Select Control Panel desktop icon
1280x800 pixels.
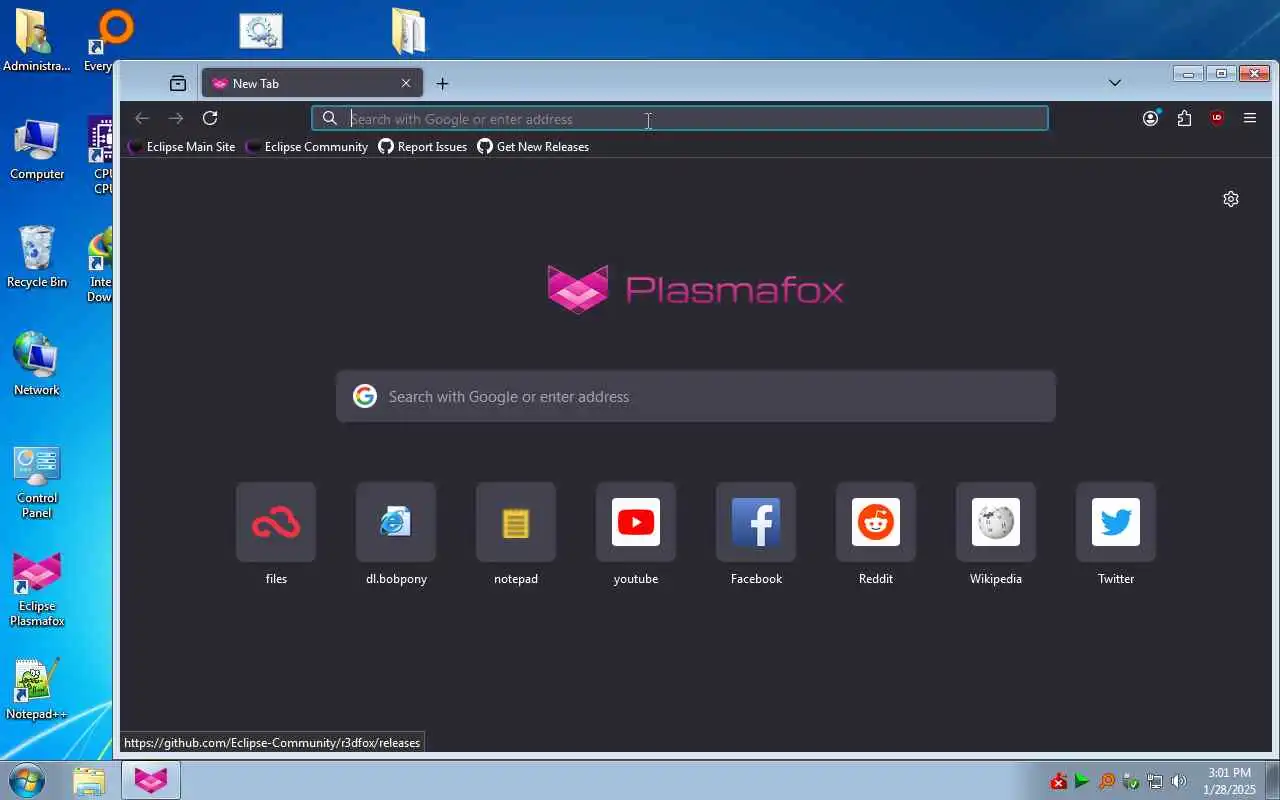[37, 482]
